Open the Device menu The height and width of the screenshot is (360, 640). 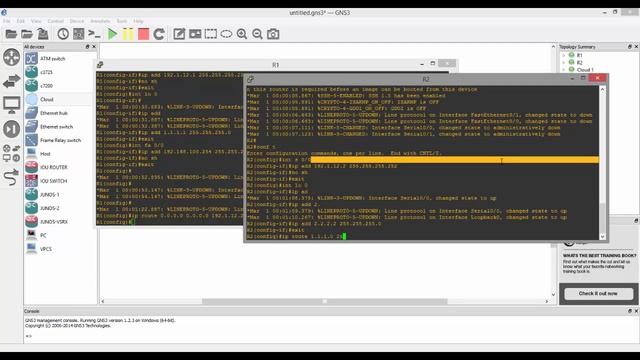pyautogui.click(x=77, y=21)
